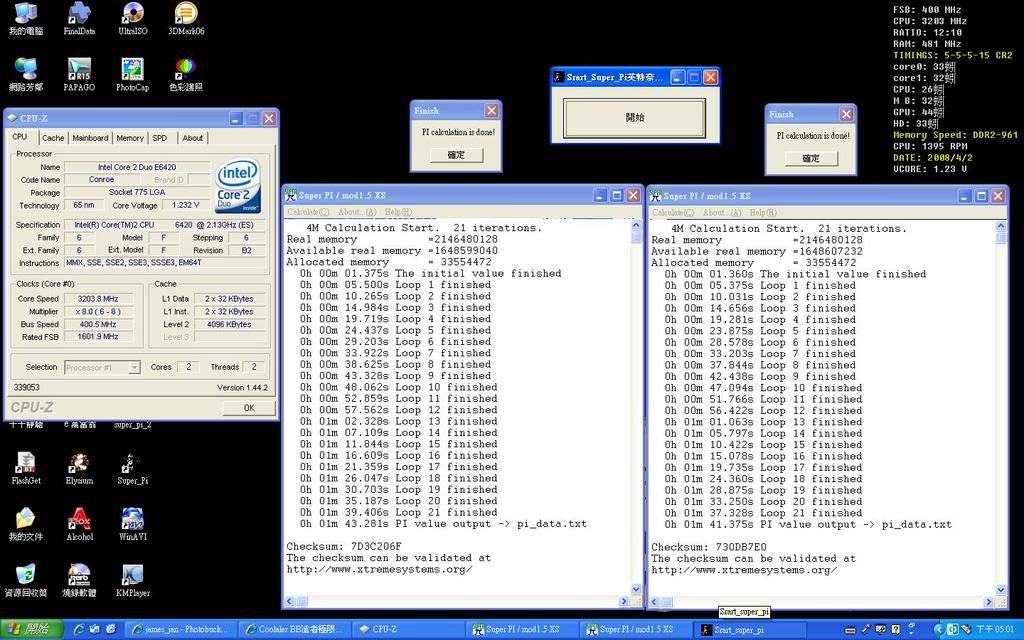1024x640 pixels.
Task: Select the PhotoCap desktop shortcut
Action: pos(133,74)
